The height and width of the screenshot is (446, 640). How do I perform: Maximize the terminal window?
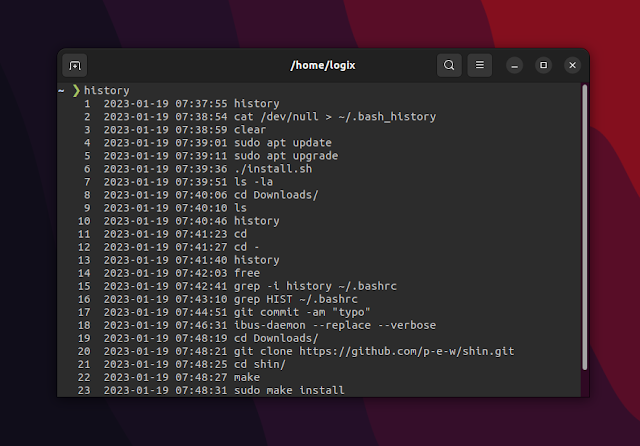coord(543,65)
